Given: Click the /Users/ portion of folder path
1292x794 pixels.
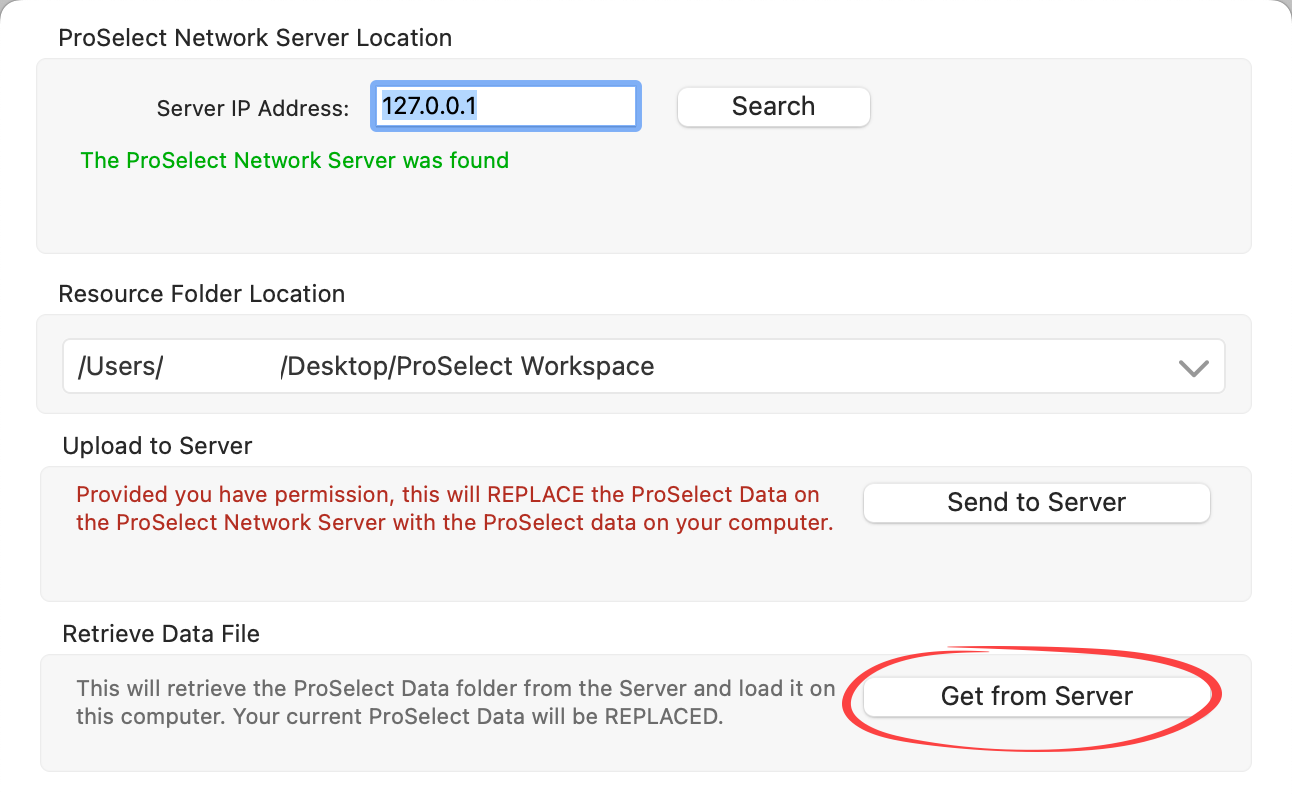Looking at the screenshot, I should click(119, 367).
